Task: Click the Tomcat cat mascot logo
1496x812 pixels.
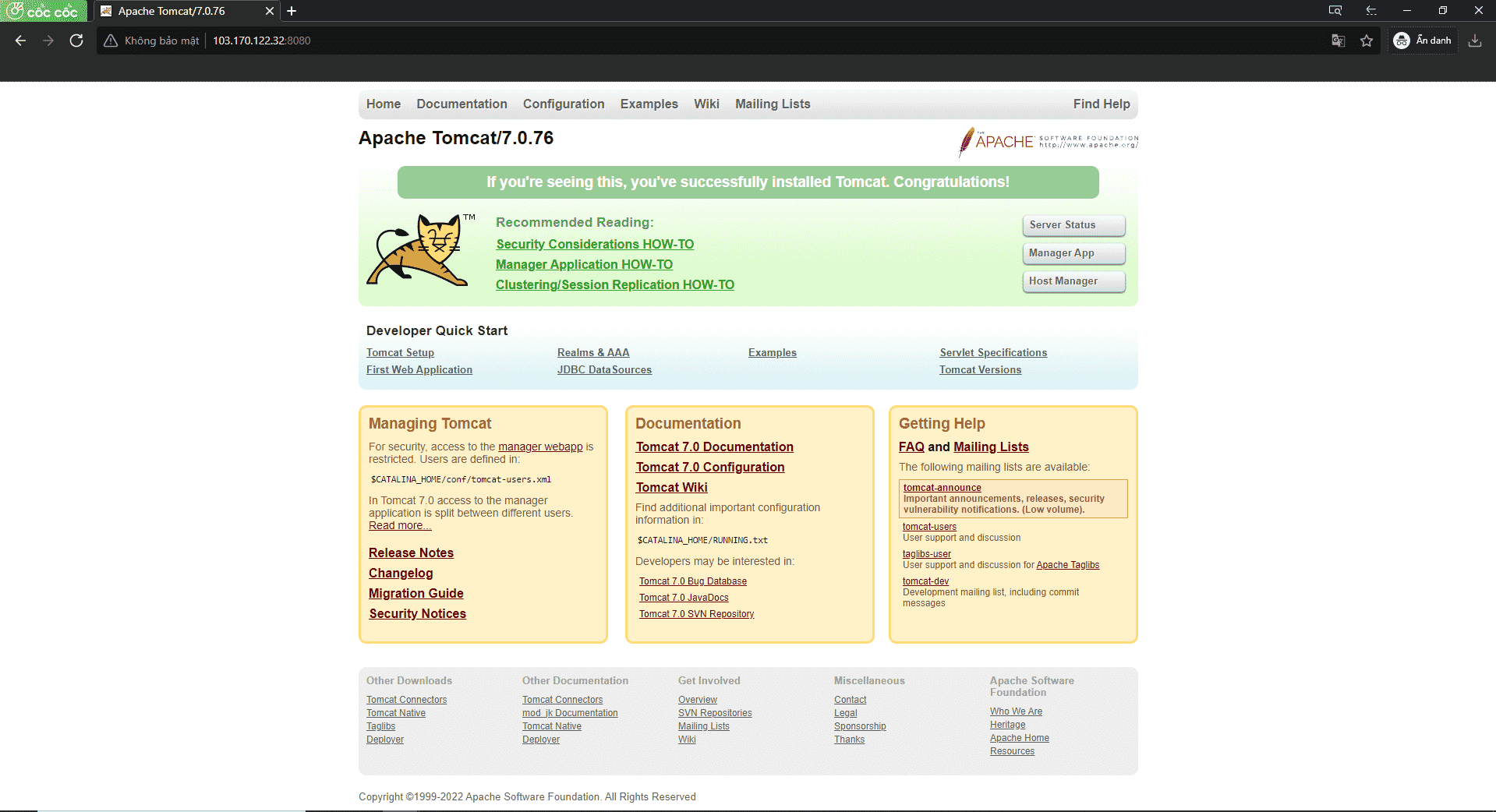Action: [419, 249]
